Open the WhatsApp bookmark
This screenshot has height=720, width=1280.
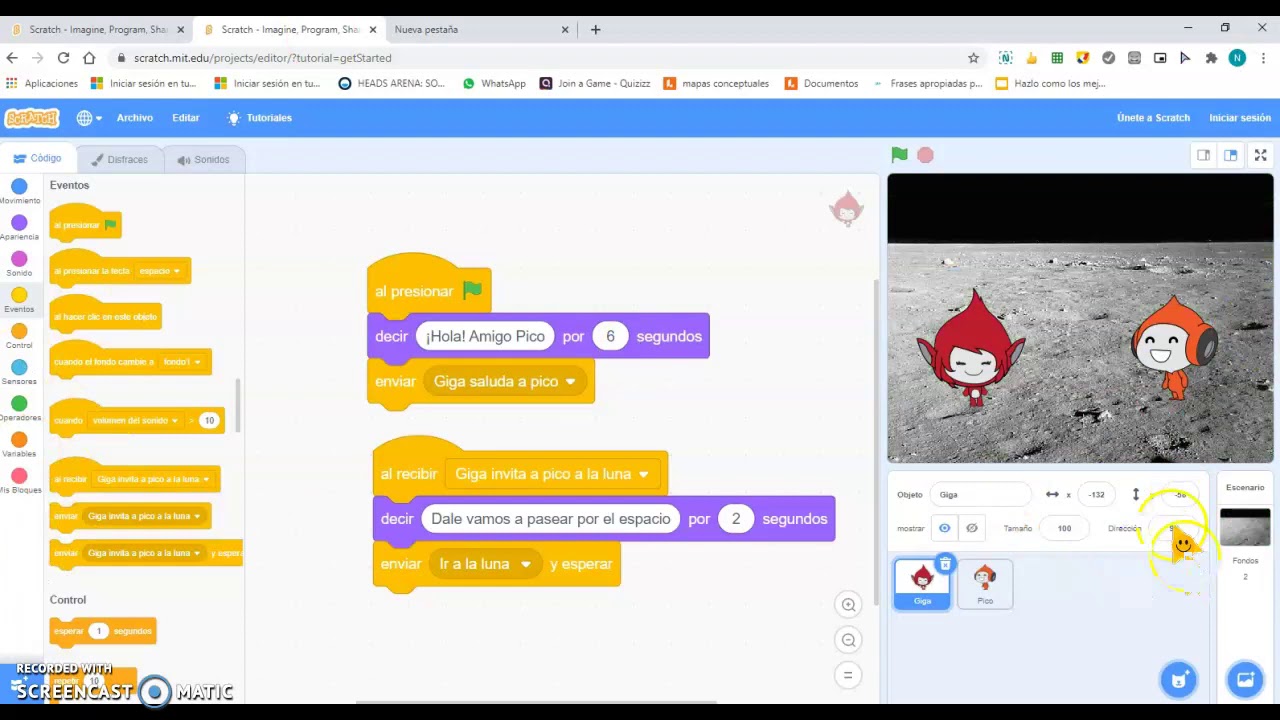pyautogui.click(x=494, y=84)
